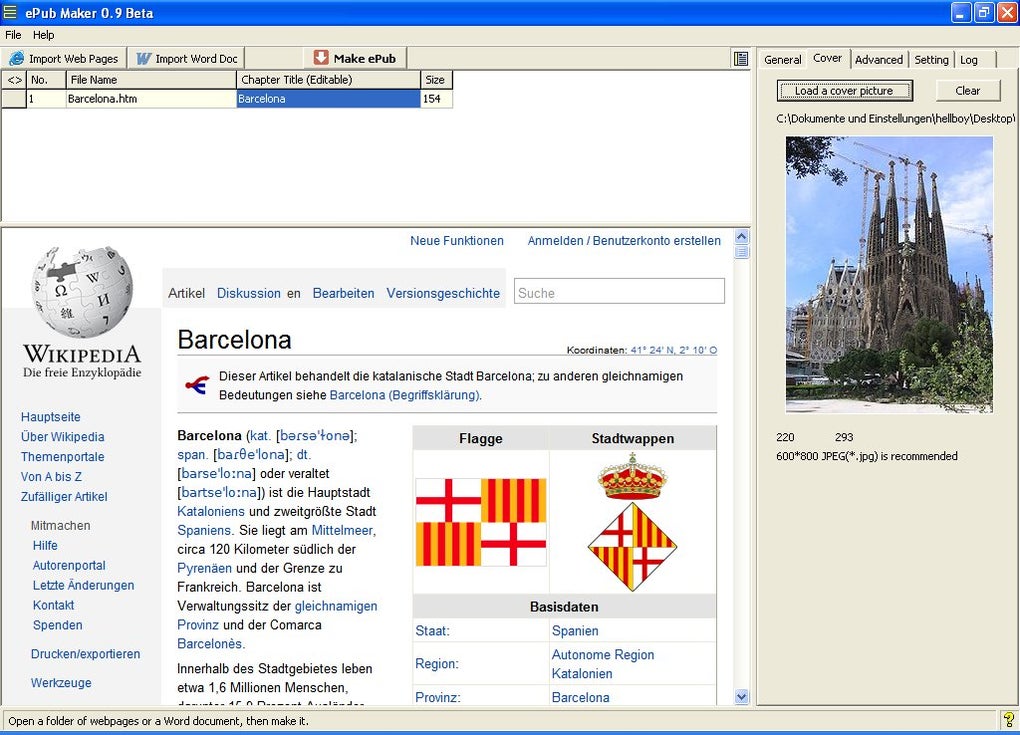This screenshot has height=735, width=1020.
Task: Open the Kontakt sidebar link
Action: pyautogui.click(x=53, y=605)
